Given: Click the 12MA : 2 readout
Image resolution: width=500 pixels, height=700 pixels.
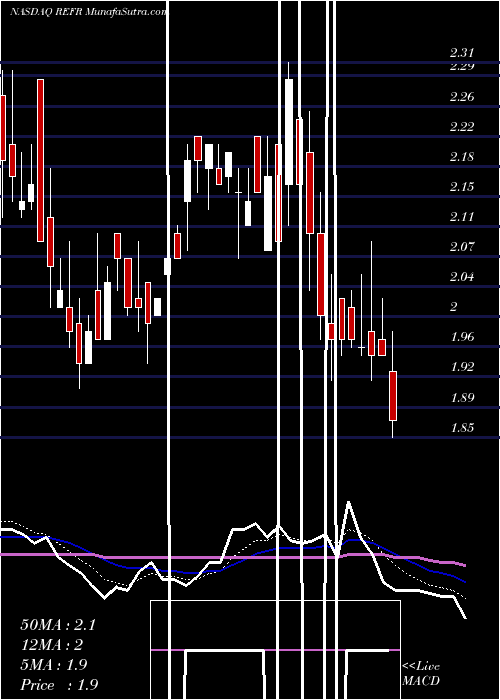Looking at the screenshot, I should [x=52, y=645].
